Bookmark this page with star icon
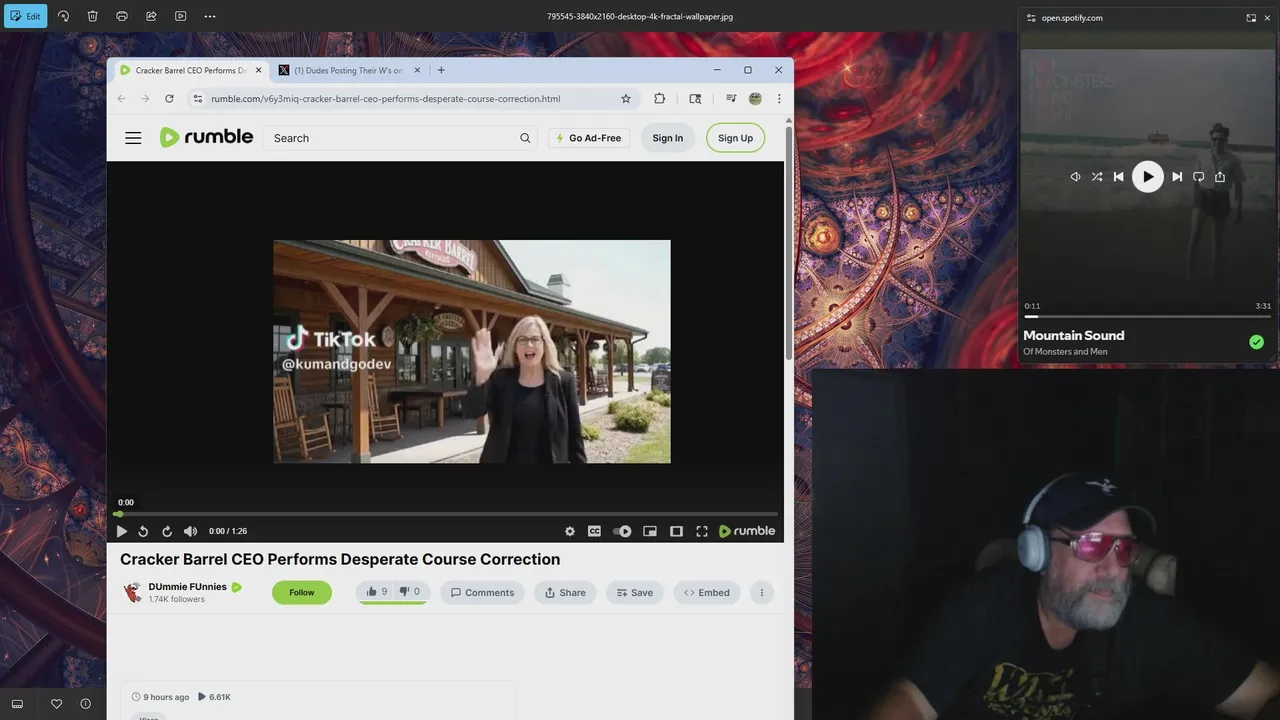The width and height of the screenshot is (1280, 720). pyautogui.click(x=626, y=98)
